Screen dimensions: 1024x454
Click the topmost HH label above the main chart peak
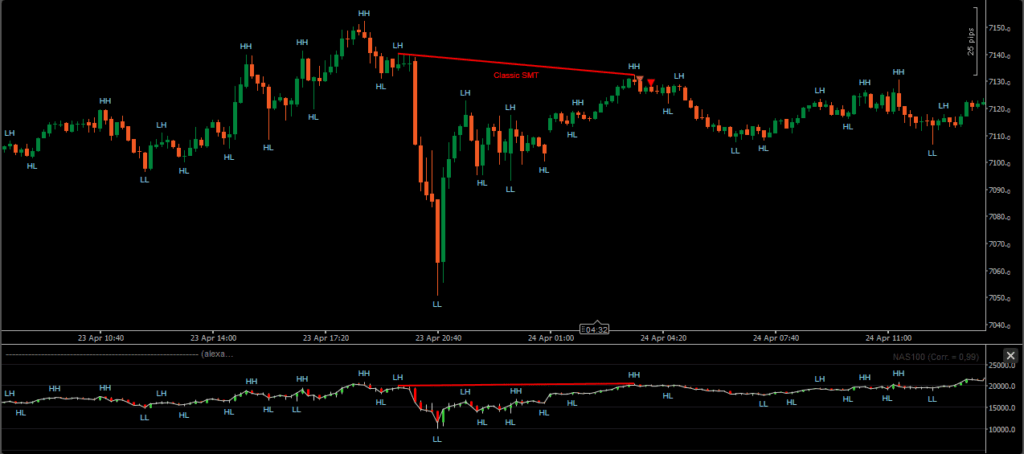[x=364, y=13]
